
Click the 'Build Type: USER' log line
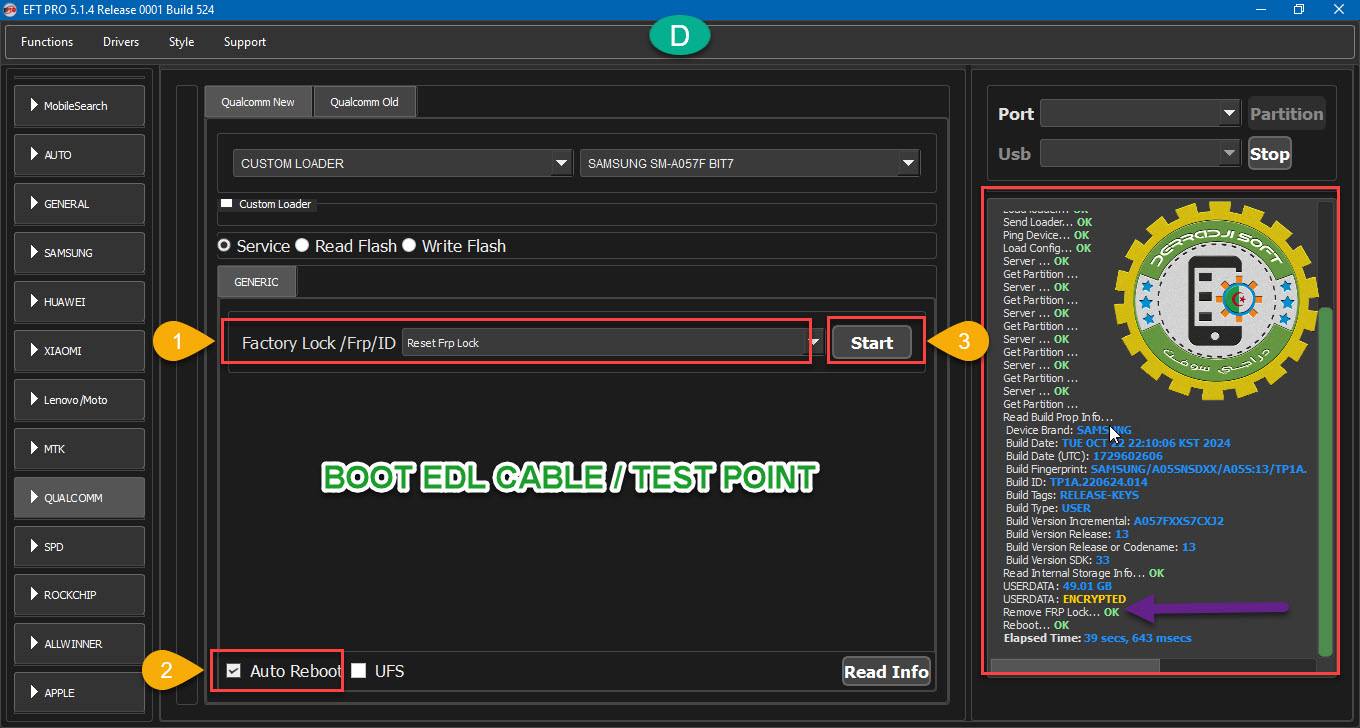pos(1048,508)
